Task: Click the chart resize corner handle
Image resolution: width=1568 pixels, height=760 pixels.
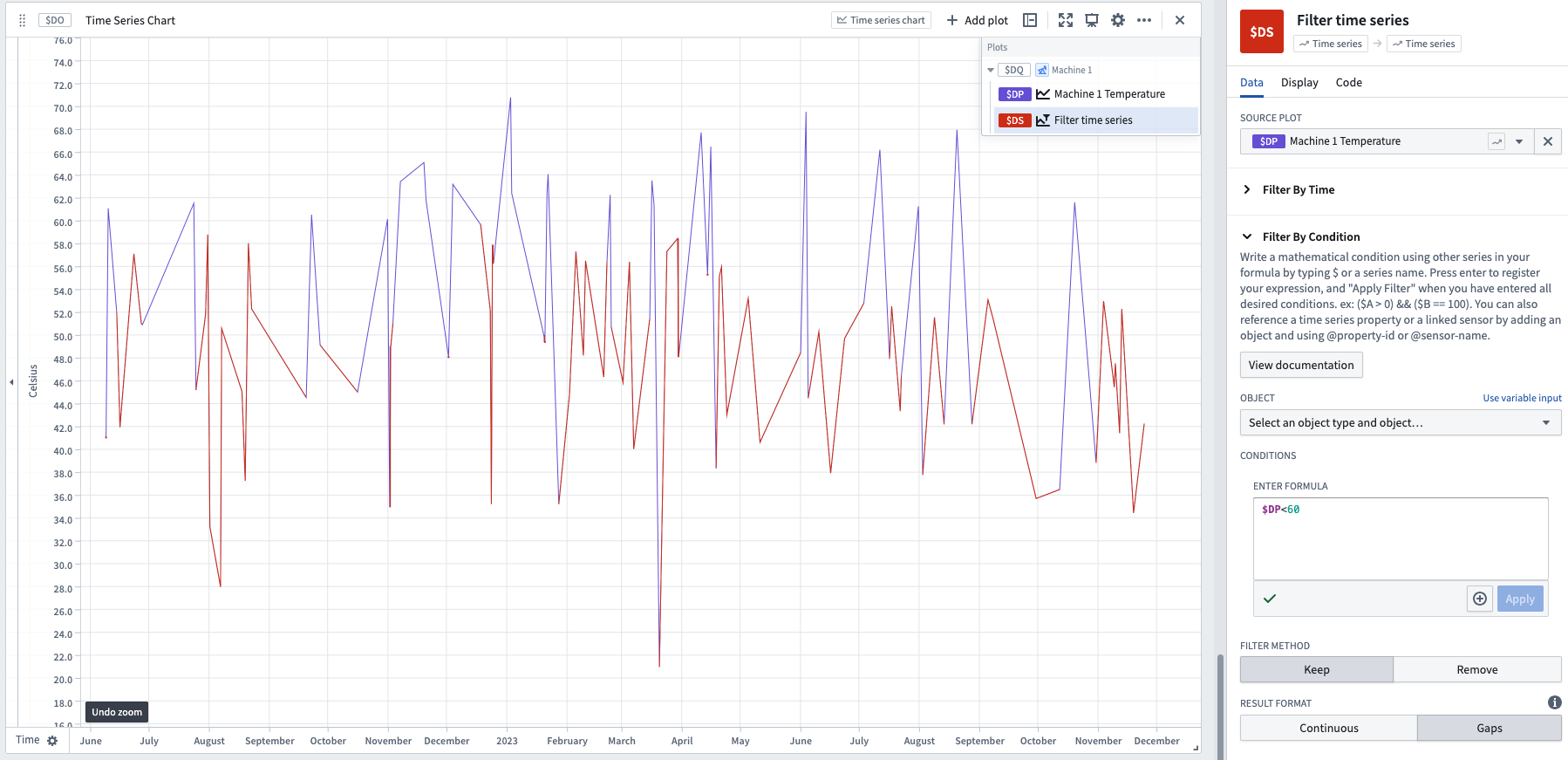Action: click(x=1196, y=747)
